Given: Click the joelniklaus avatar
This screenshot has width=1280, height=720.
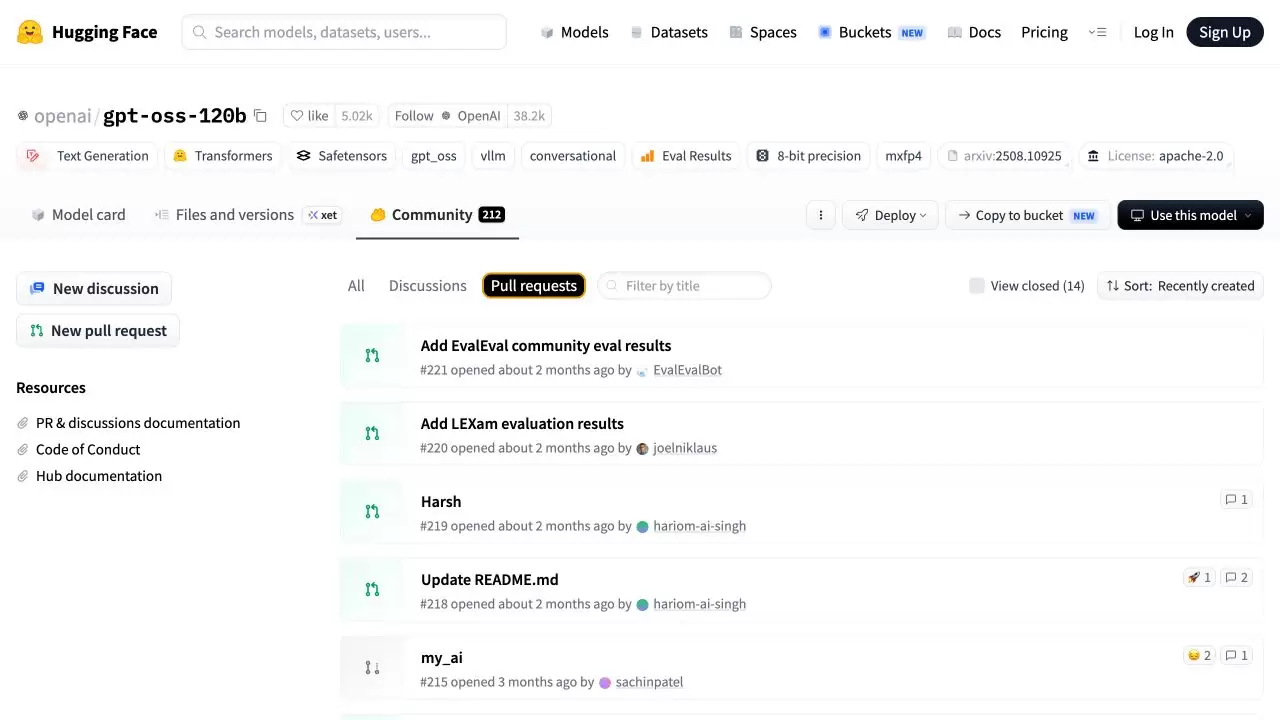Looking at the screenshot, I should coord(642,448).
